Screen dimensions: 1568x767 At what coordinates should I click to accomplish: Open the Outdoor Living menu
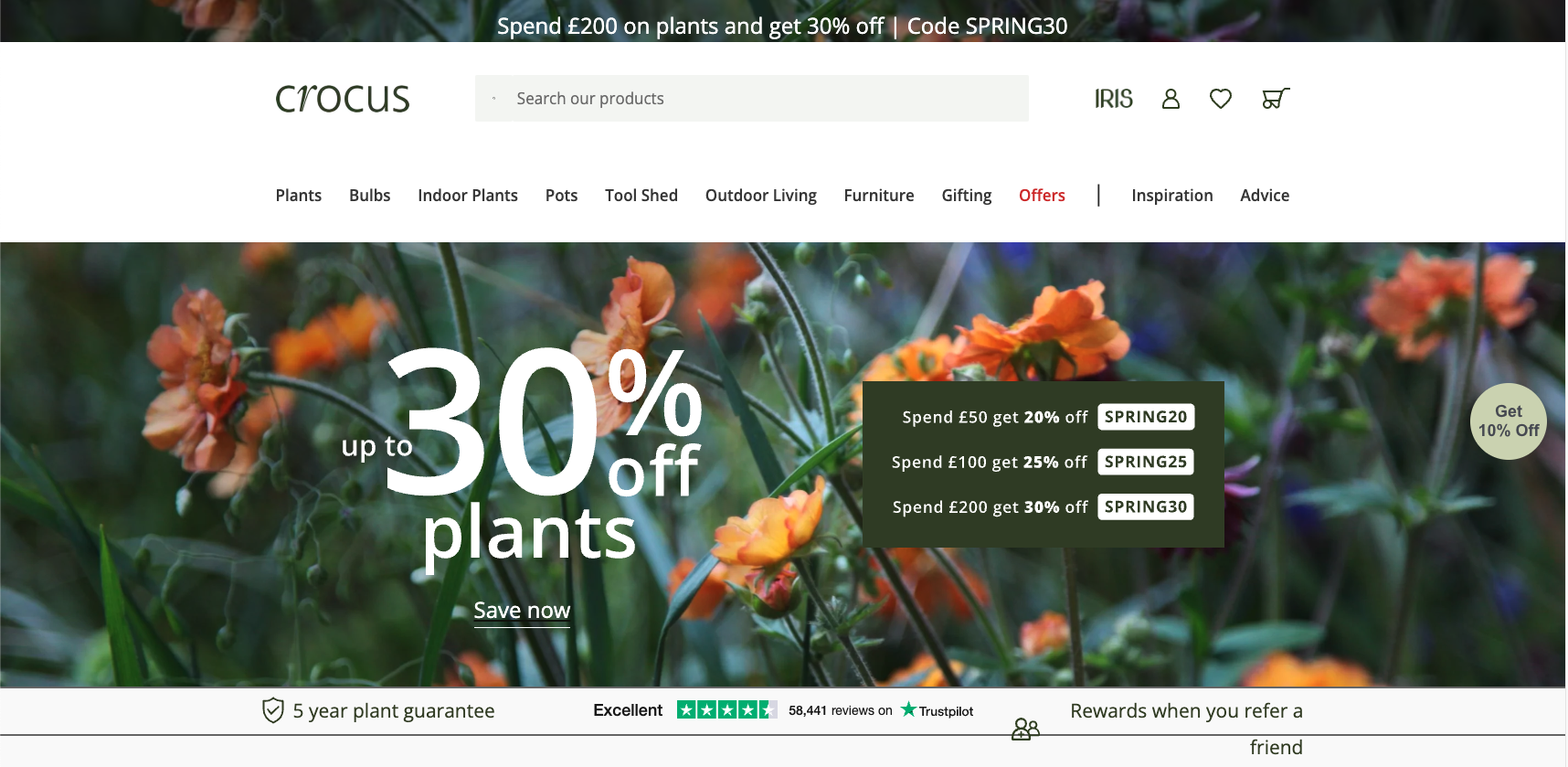761,196
